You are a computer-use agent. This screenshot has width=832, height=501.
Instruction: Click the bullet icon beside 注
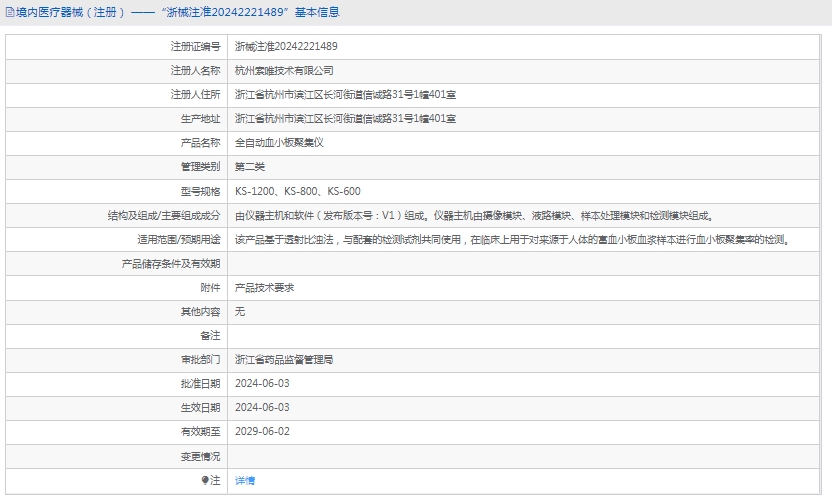click(206, 480)
